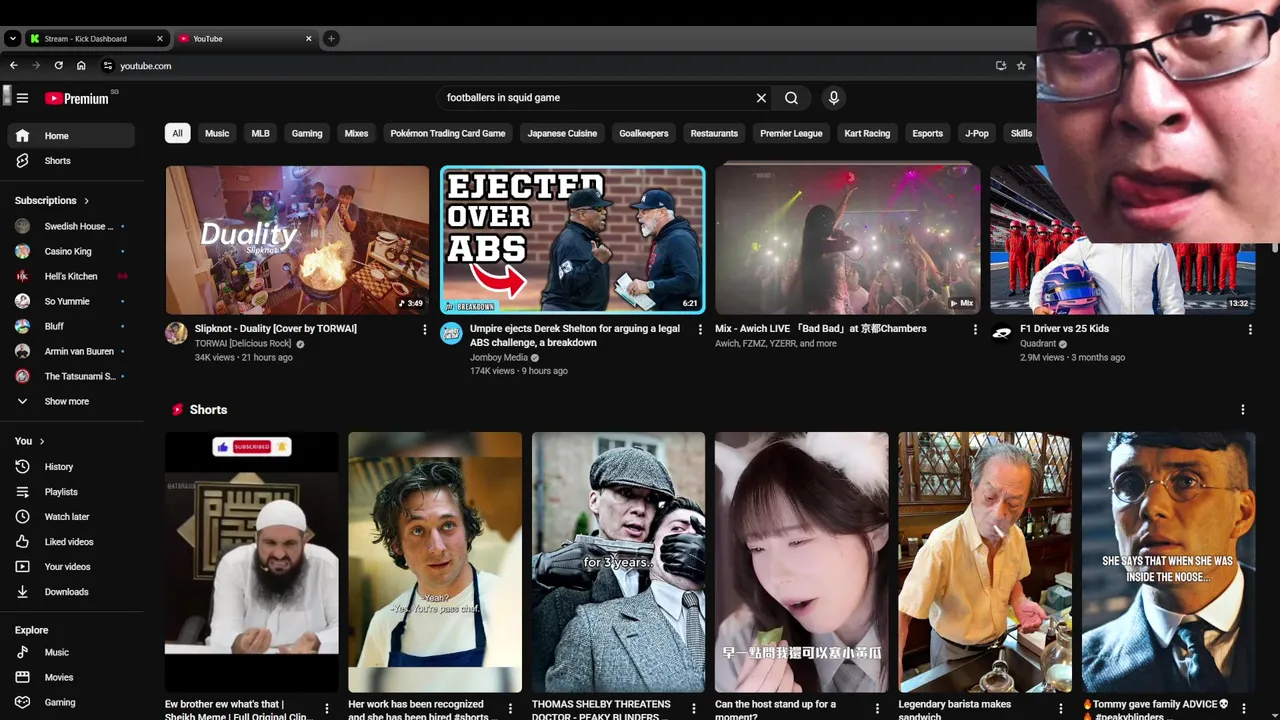This screenshot has height=720, width=1280.
Task: Open a new browser tab with plus
Action: click(x=331, y=39)
